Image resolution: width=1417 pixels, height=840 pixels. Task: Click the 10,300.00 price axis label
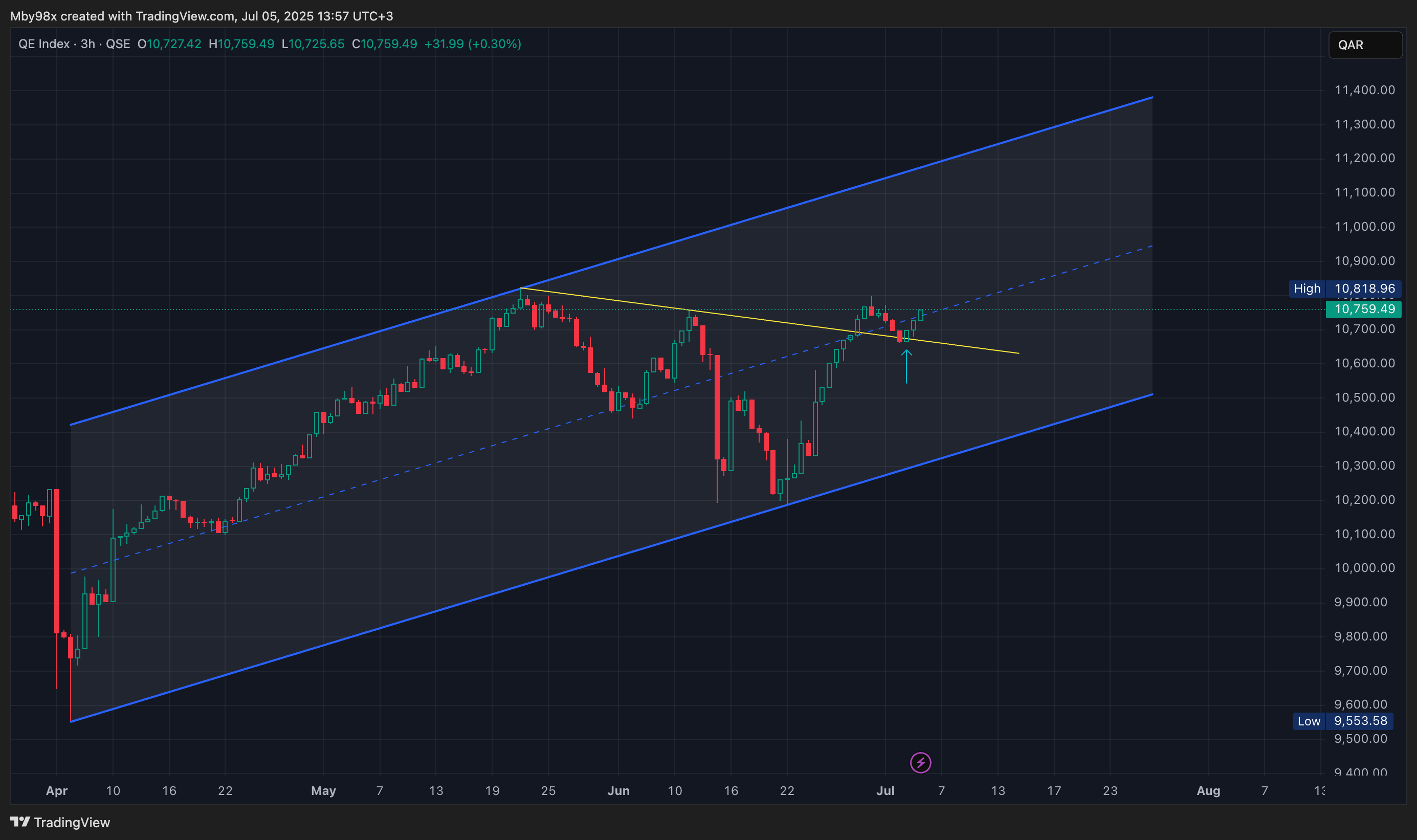(x=1364, y=466)
